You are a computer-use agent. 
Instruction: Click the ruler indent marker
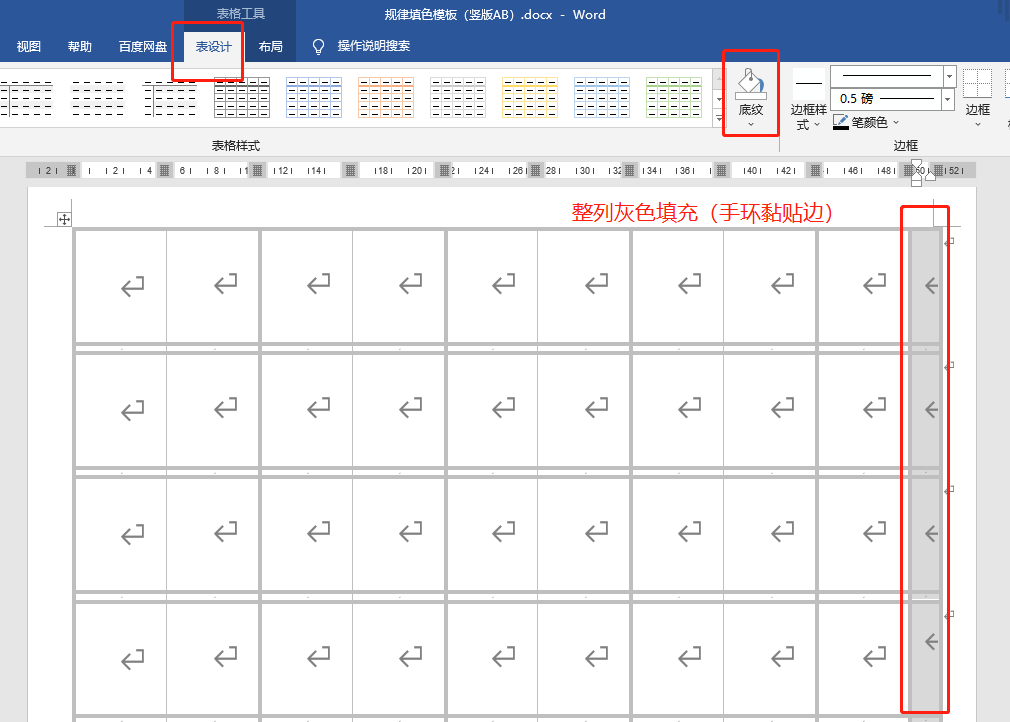[x=917, y=174]
